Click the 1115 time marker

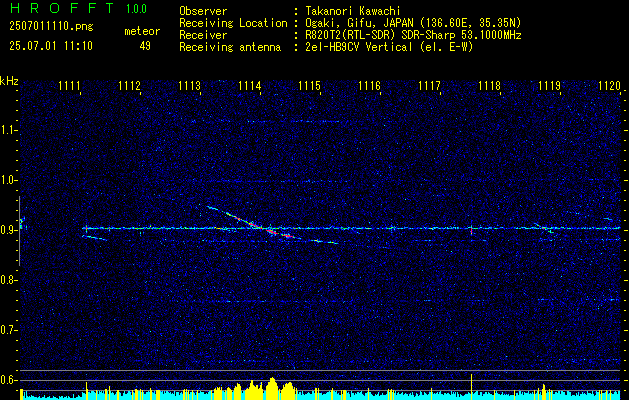point(310,86)
